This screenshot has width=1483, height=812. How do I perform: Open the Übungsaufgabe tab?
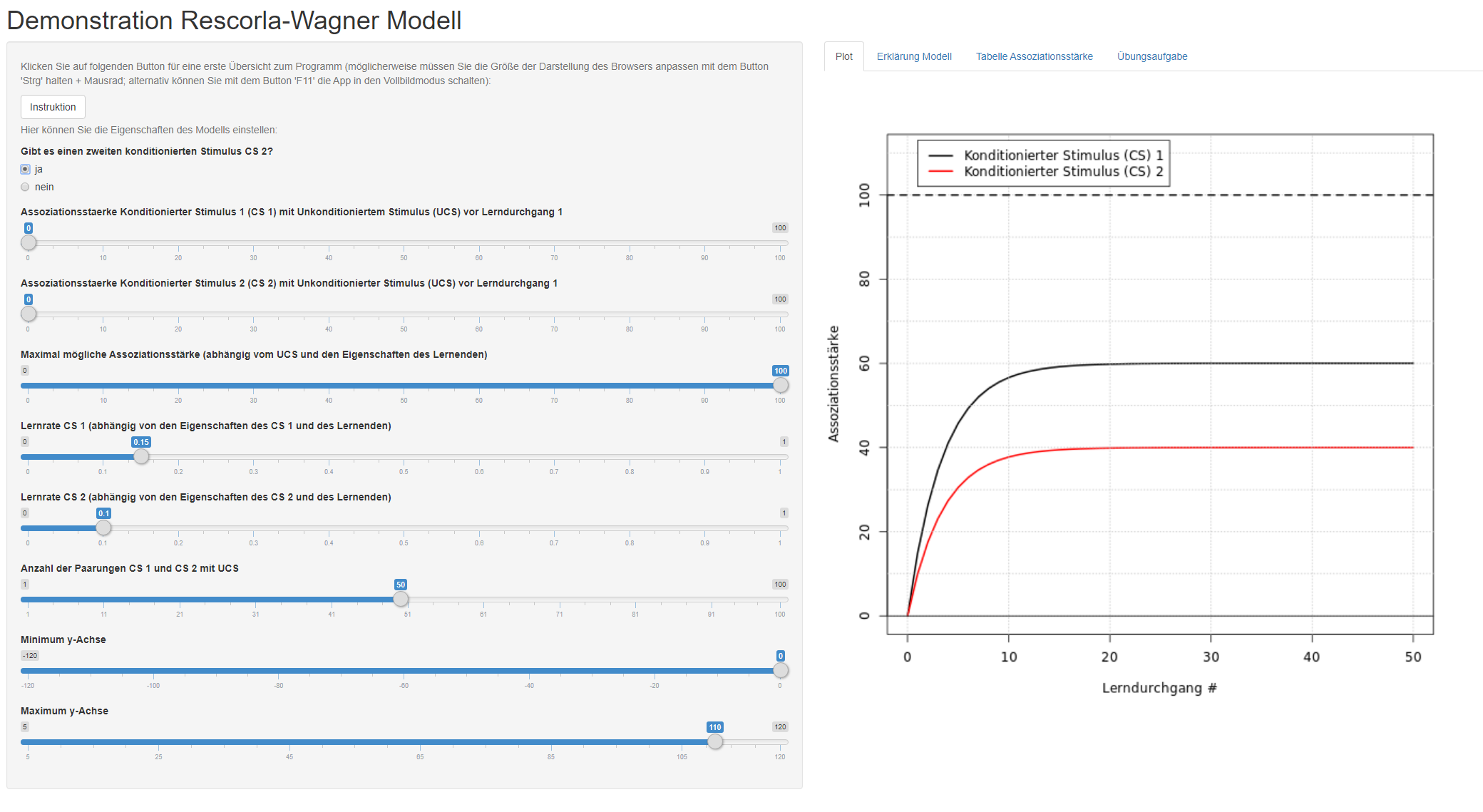click(x=1151, y=56)
